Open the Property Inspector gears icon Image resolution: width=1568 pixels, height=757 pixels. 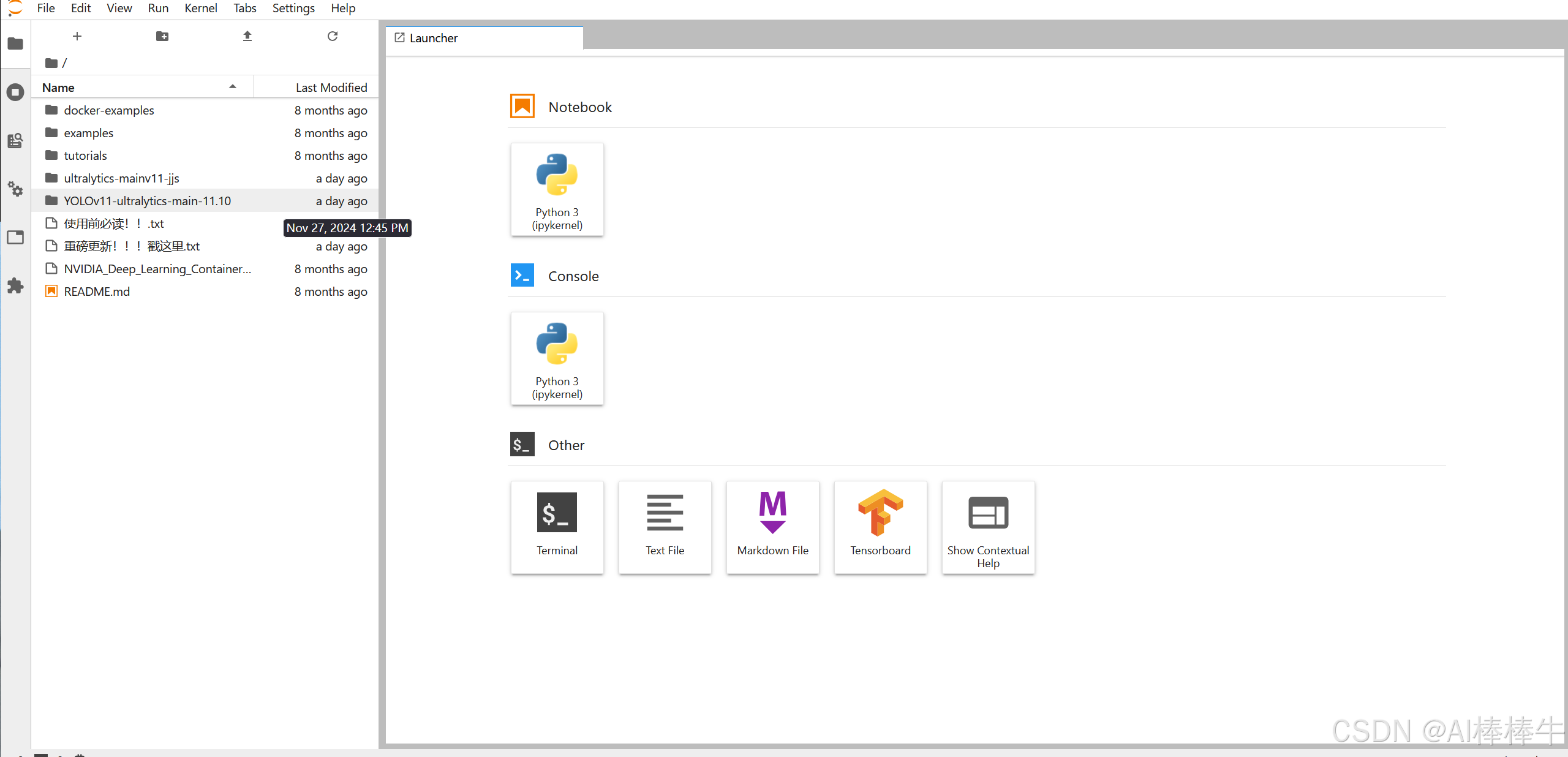tap(15, 189)
